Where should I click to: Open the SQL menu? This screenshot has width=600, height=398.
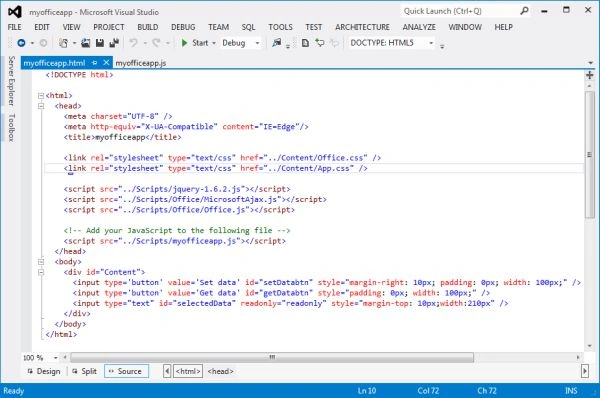[248, 27]
